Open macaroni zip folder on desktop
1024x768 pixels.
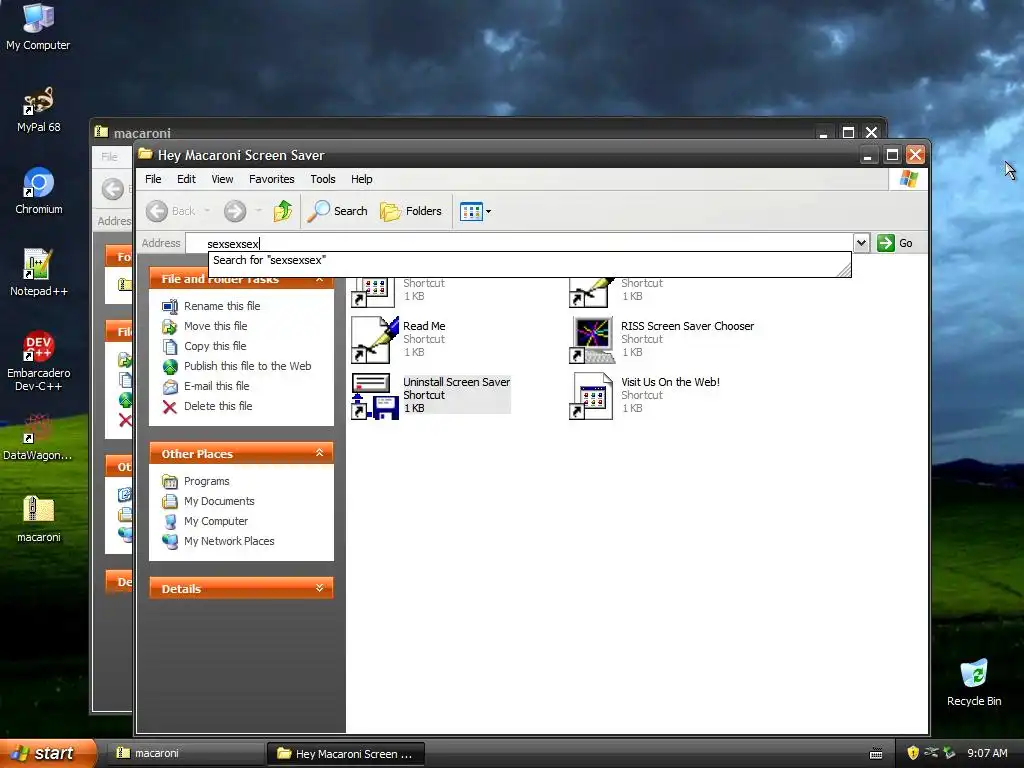pyautogui.click(x=38, y=519)
